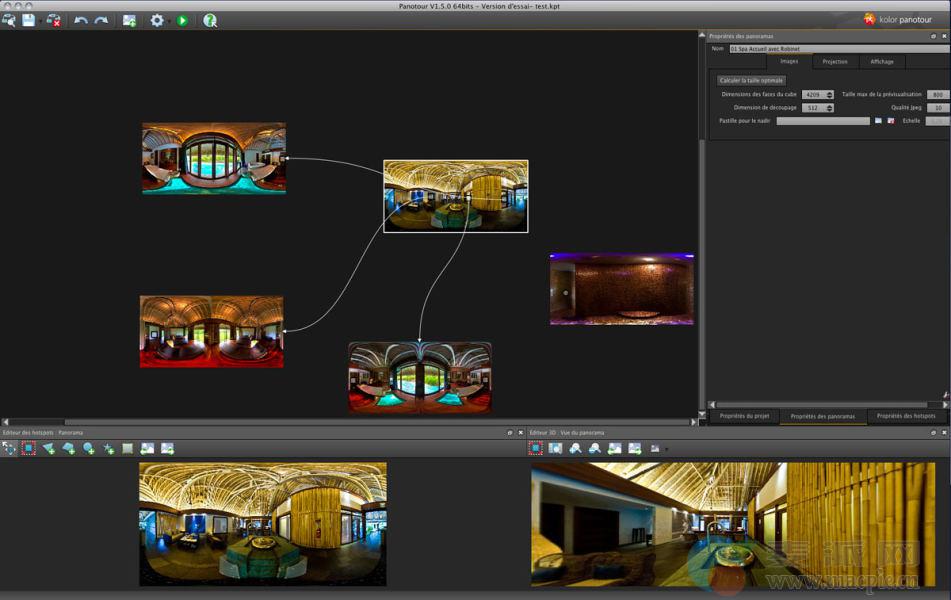
Task: Expand the Save icon dropdown arrow
Action: pos(39,21)
